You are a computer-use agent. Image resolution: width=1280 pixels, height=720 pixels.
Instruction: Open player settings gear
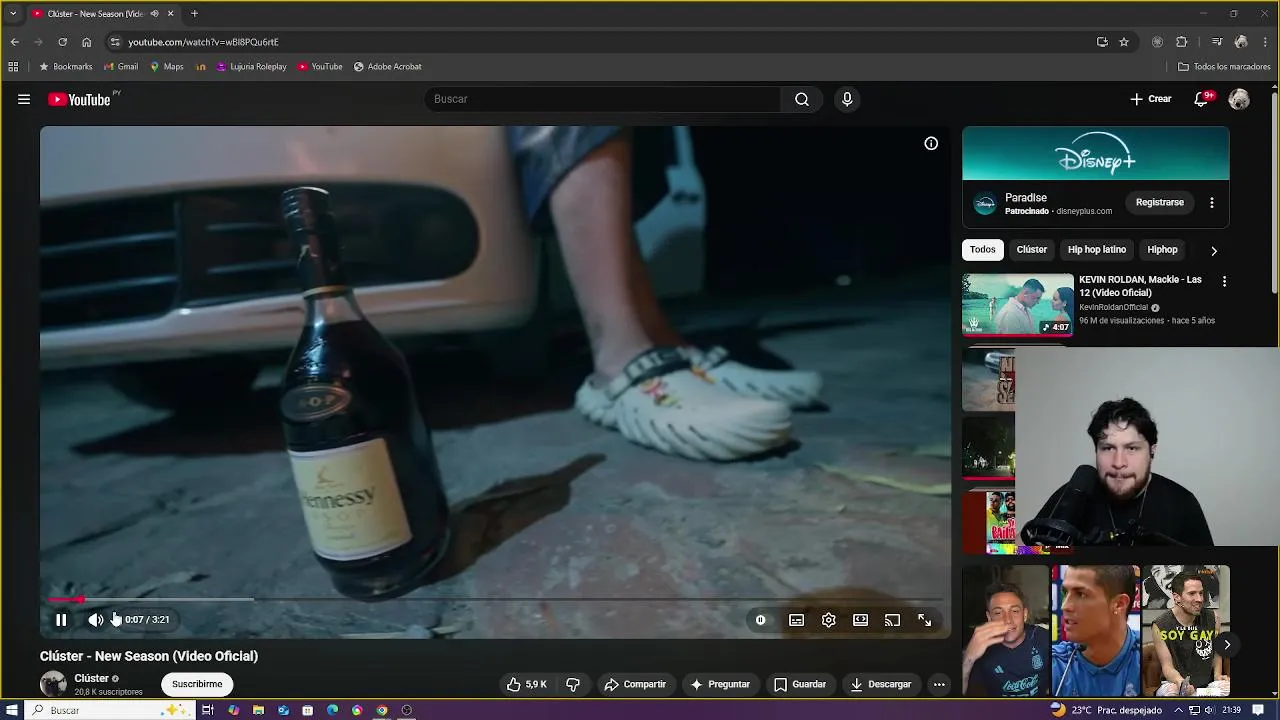point(828,620)
